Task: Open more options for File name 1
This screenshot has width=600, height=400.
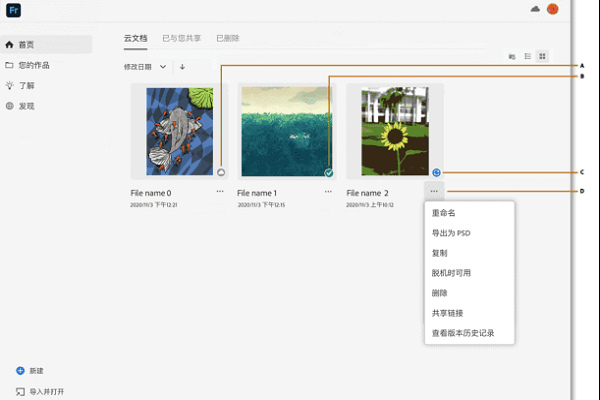Action: pos(327,191)
